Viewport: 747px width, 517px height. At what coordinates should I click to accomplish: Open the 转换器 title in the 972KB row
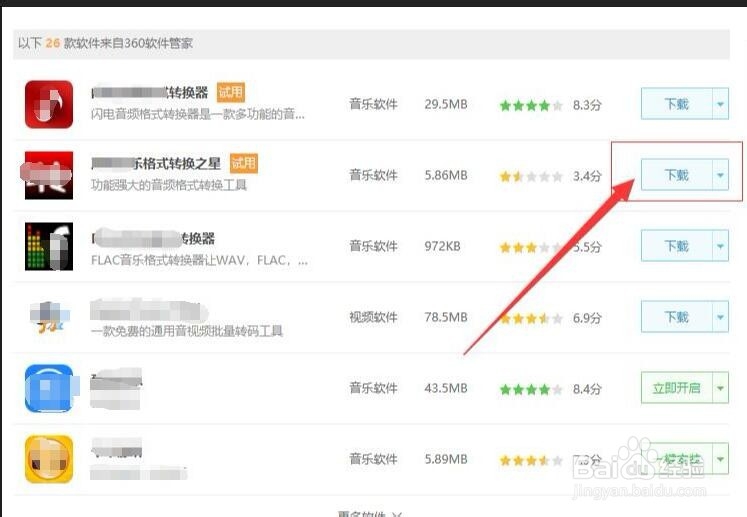[x=153, y=238]
